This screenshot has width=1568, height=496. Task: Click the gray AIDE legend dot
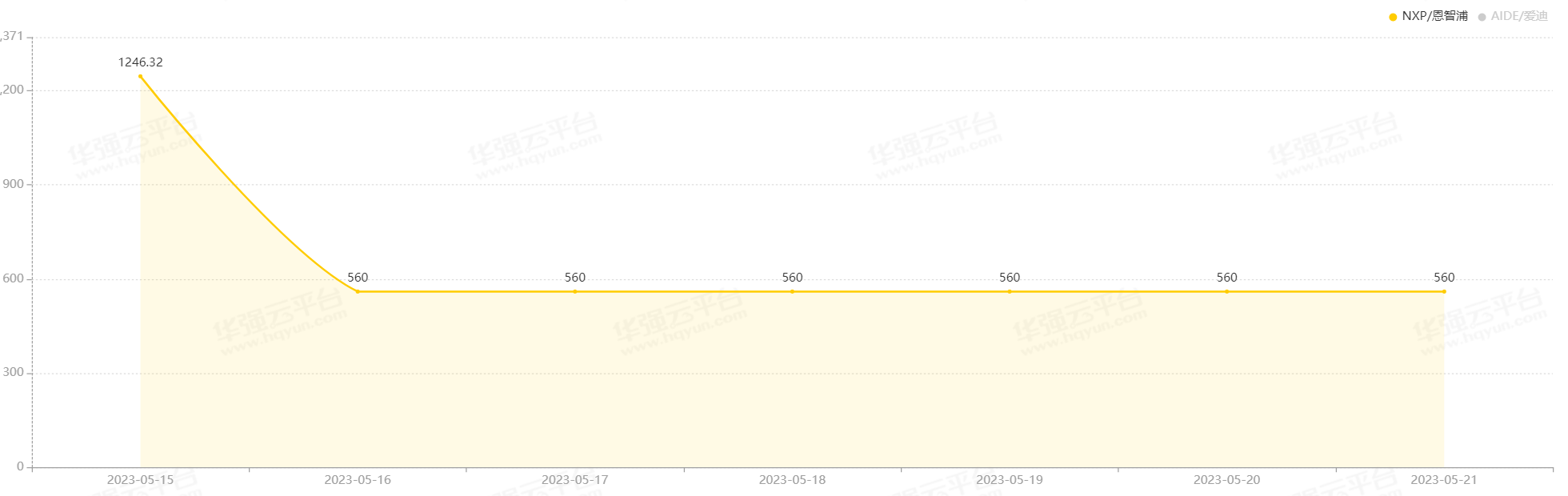1482,17
